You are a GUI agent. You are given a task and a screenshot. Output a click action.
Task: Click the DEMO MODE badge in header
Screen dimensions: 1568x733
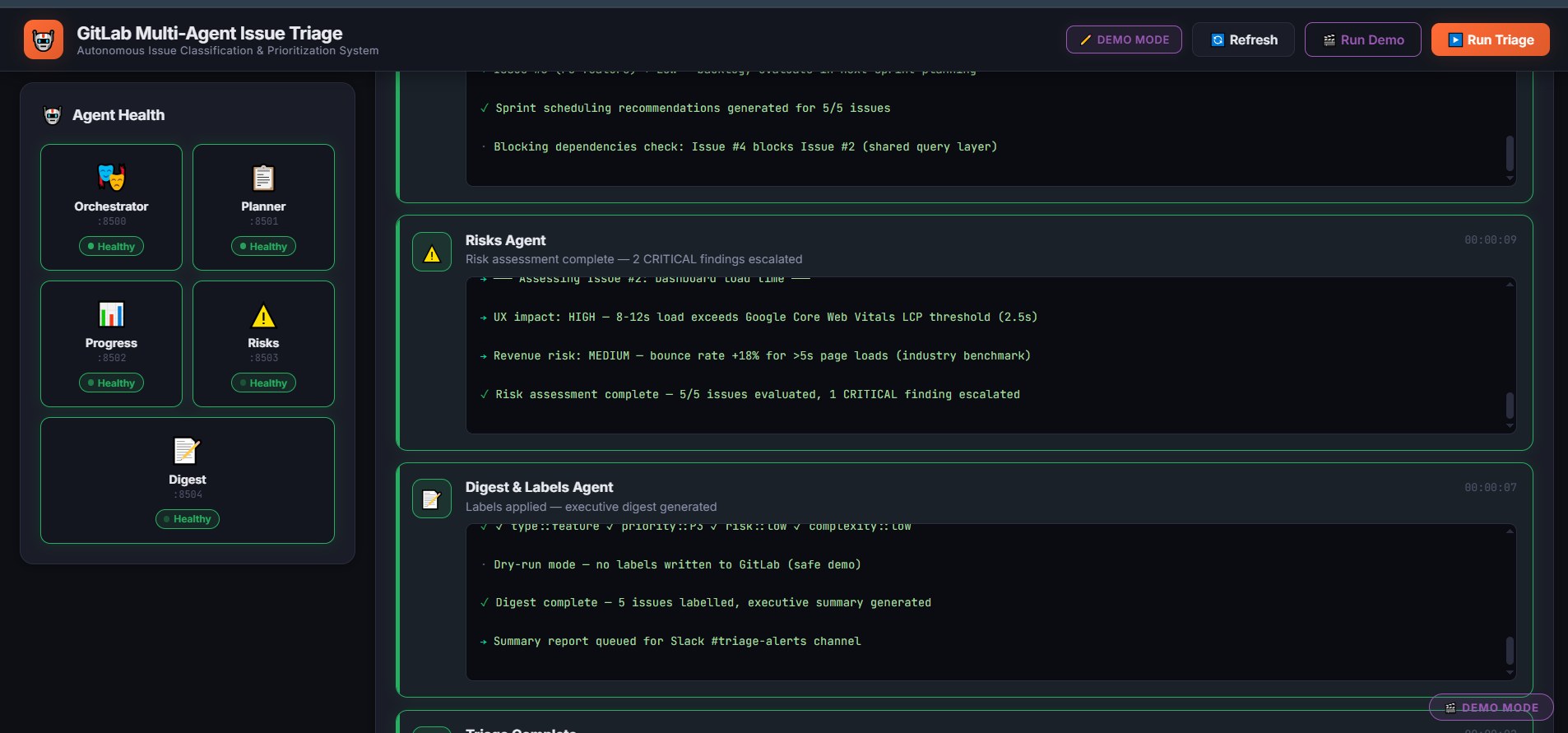[1124, 39]
